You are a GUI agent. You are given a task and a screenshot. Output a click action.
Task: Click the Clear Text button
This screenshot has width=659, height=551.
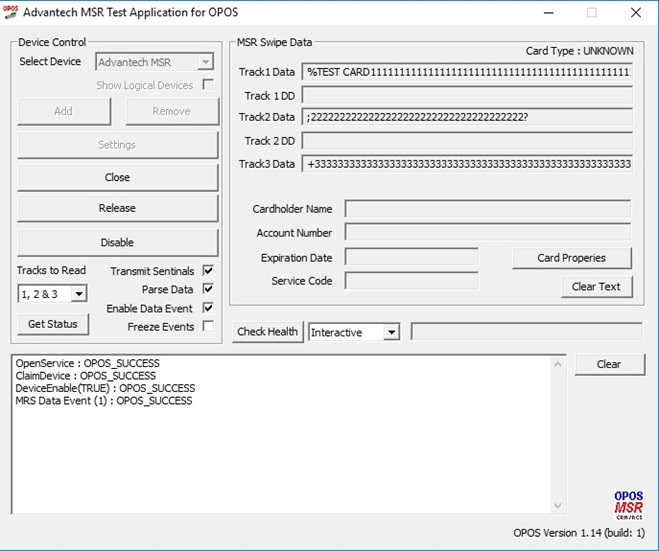click(x=596, y=287)
